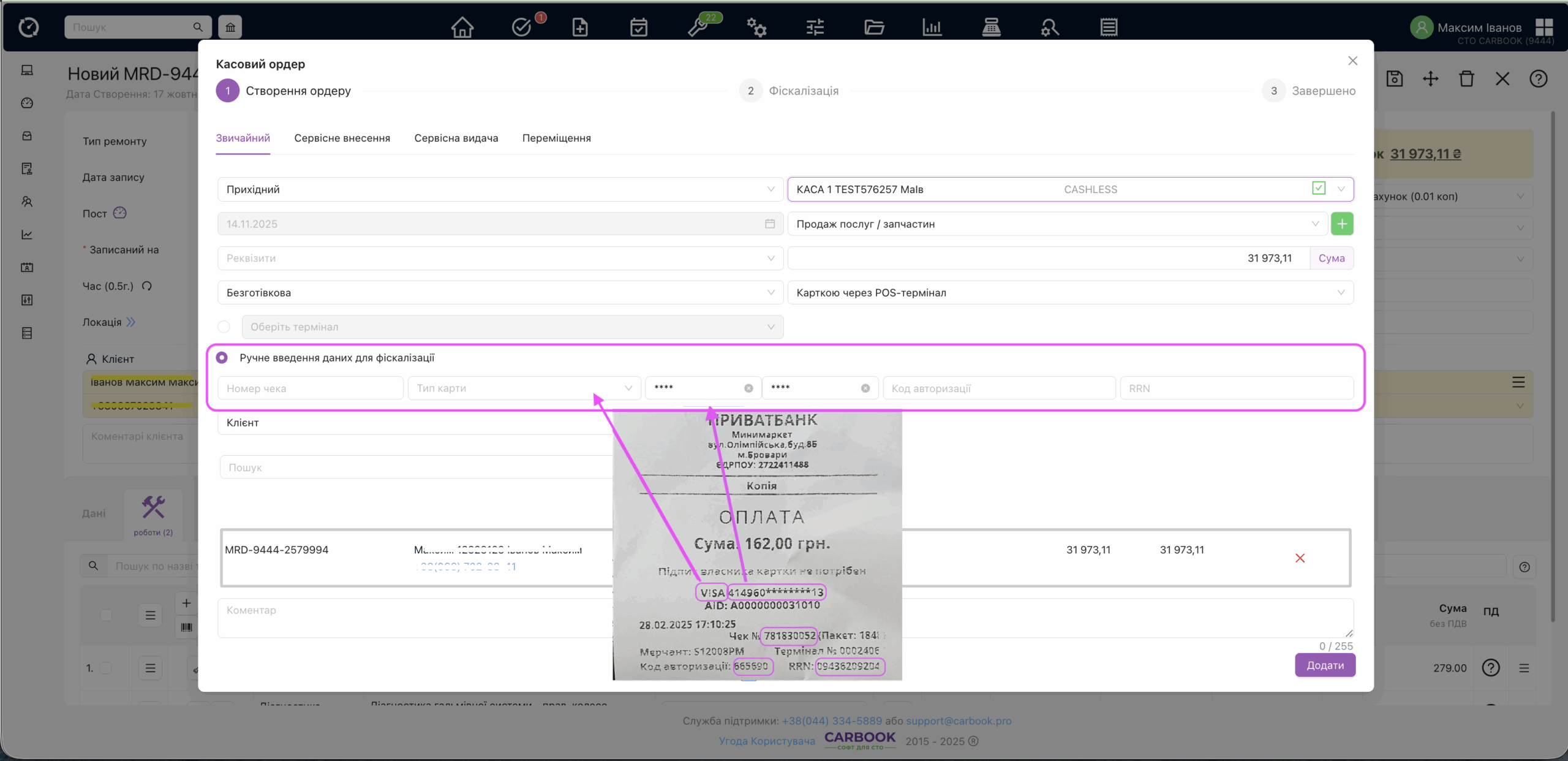
Task: Expand the Безготівкова payment type dropdown
Action: (x=500, y=293)
